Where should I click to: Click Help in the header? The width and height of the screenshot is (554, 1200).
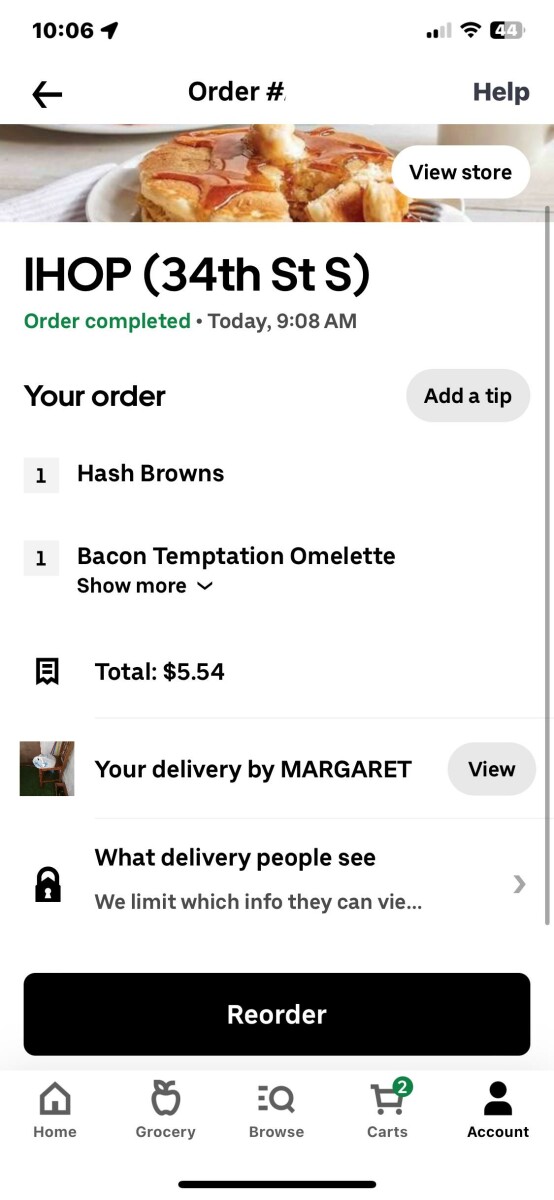(501, 92)
